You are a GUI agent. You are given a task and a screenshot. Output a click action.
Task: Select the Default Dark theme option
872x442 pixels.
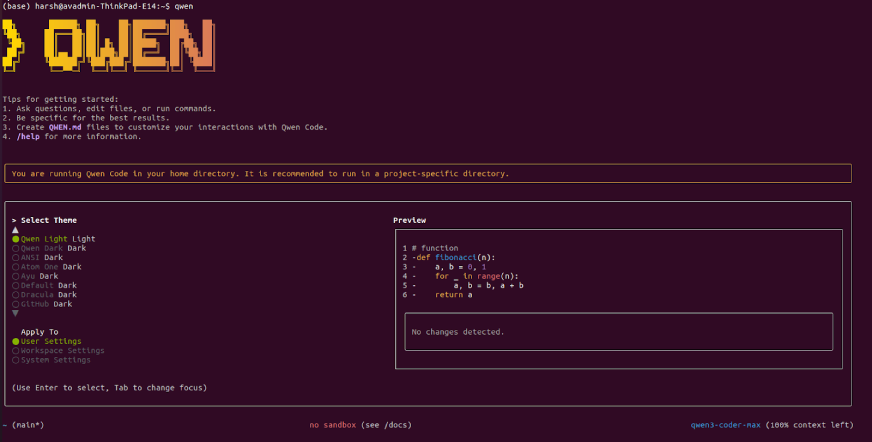[x=44, y=285]
